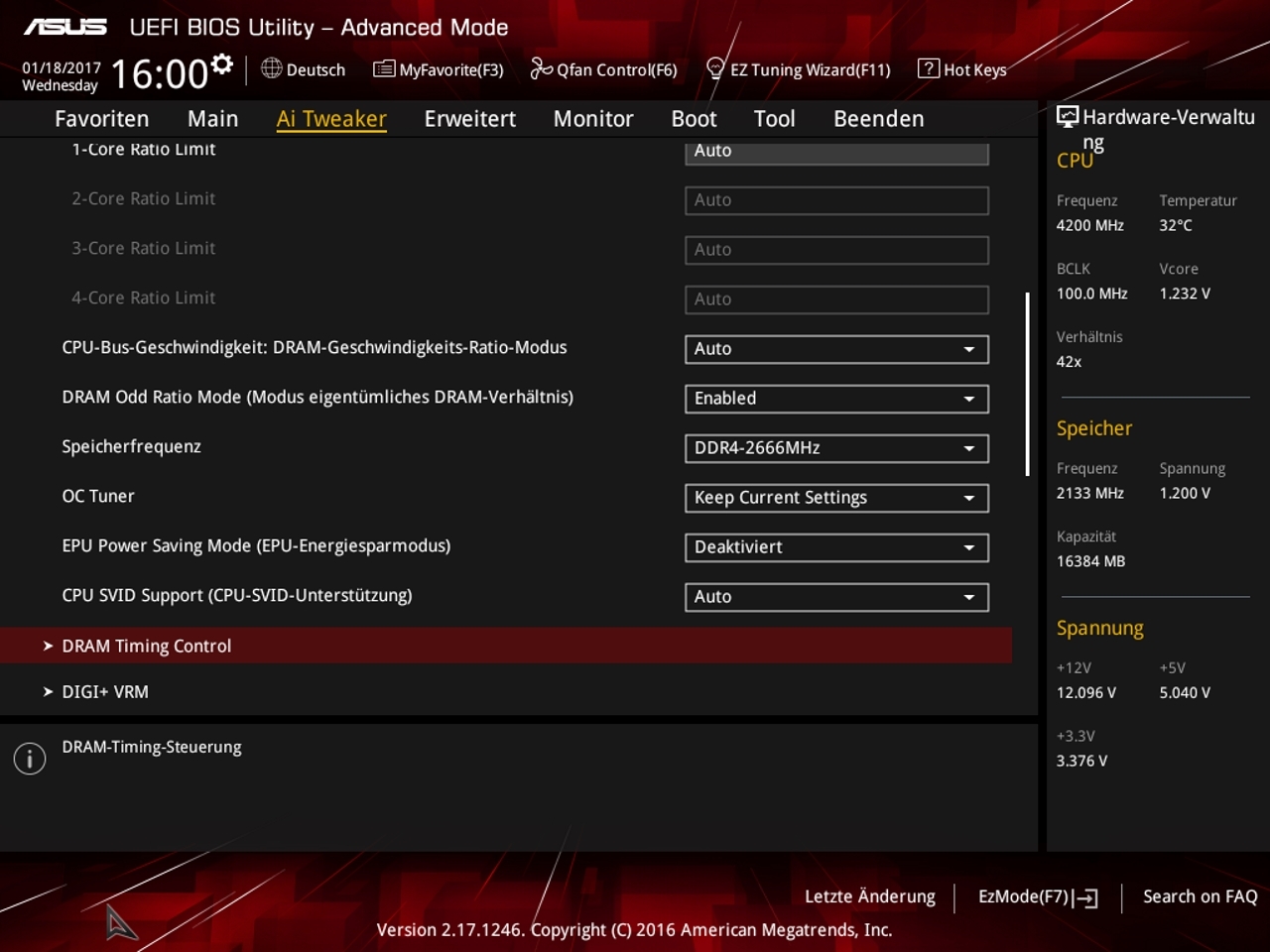Open CPU SVID Support dropdown
The height and width of the screenshot is (952, 1270).
coord(836,597)
